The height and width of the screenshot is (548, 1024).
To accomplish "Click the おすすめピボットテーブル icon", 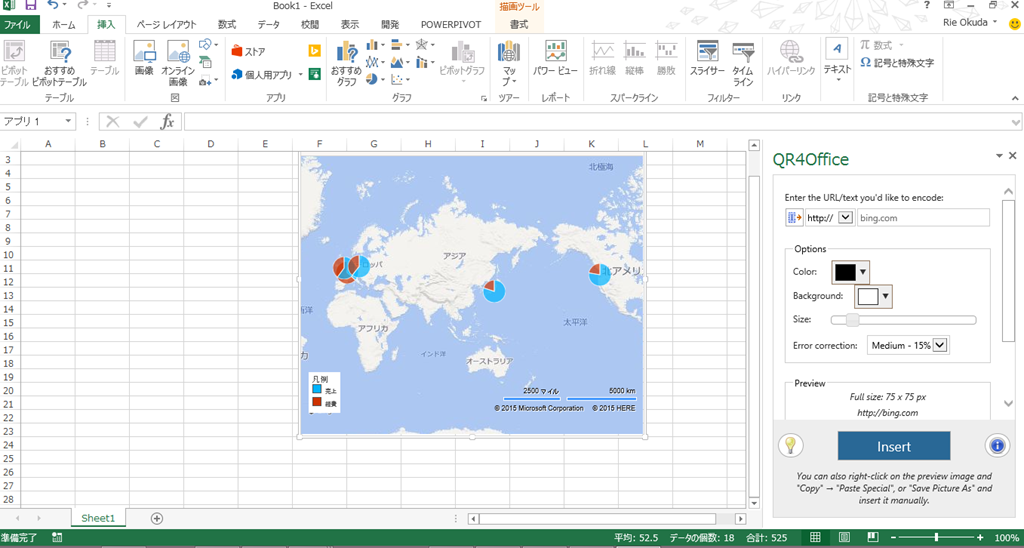I will pos(59,64).
